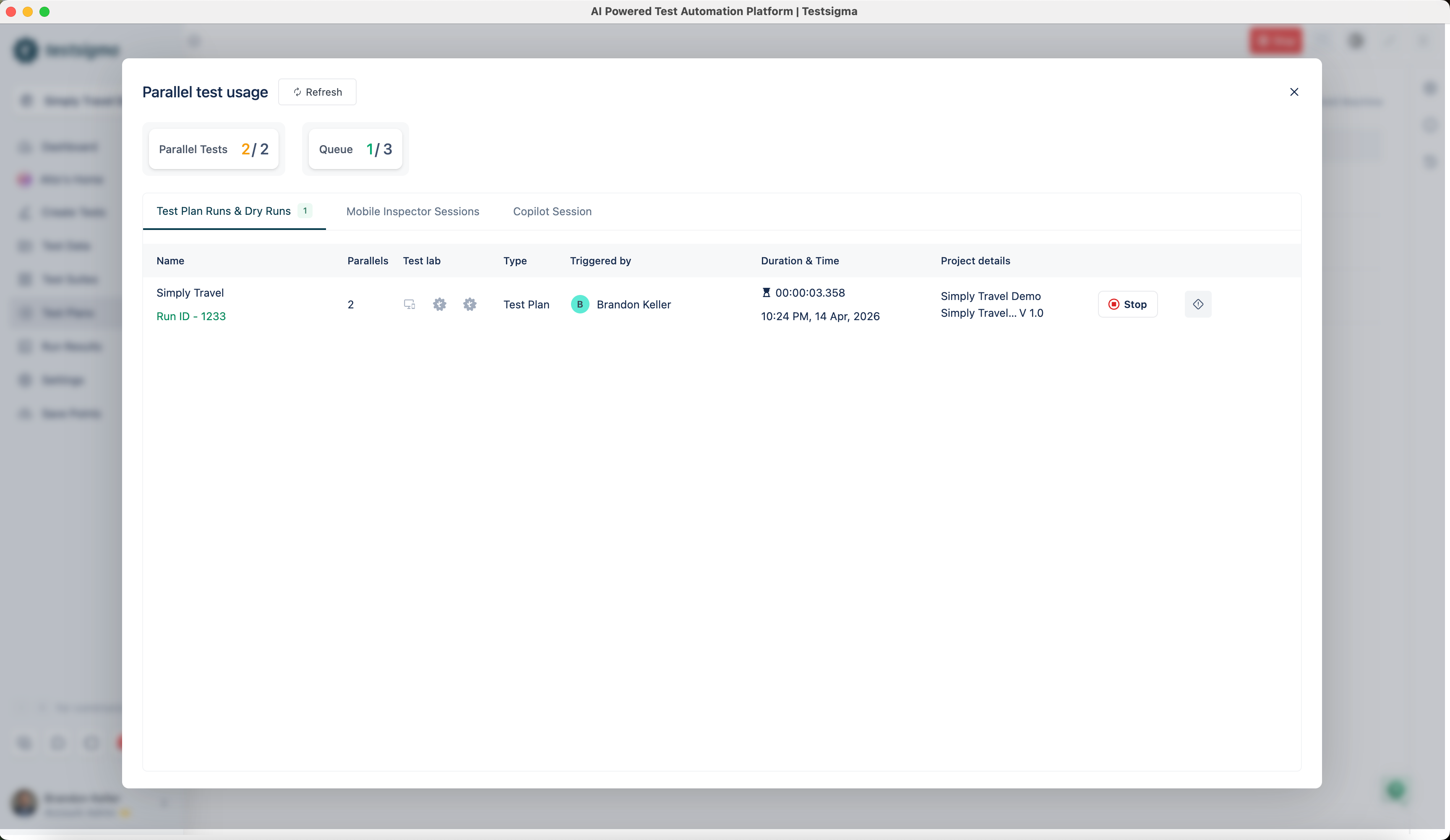Image resolution: width=1450 pixels, height=840 pixels.
Task: Select Test Plan Runs & Dry Runs tab
Action: [224, 211]
